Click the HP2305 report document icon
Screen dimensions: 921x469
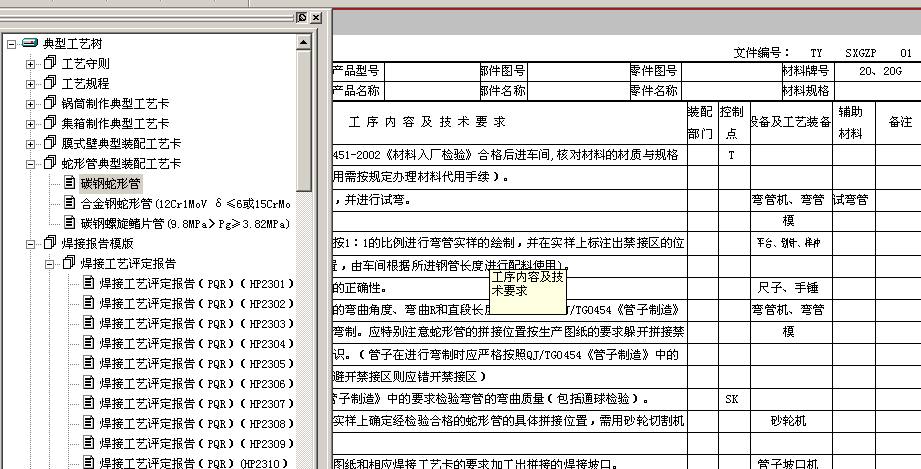[89, 363]
